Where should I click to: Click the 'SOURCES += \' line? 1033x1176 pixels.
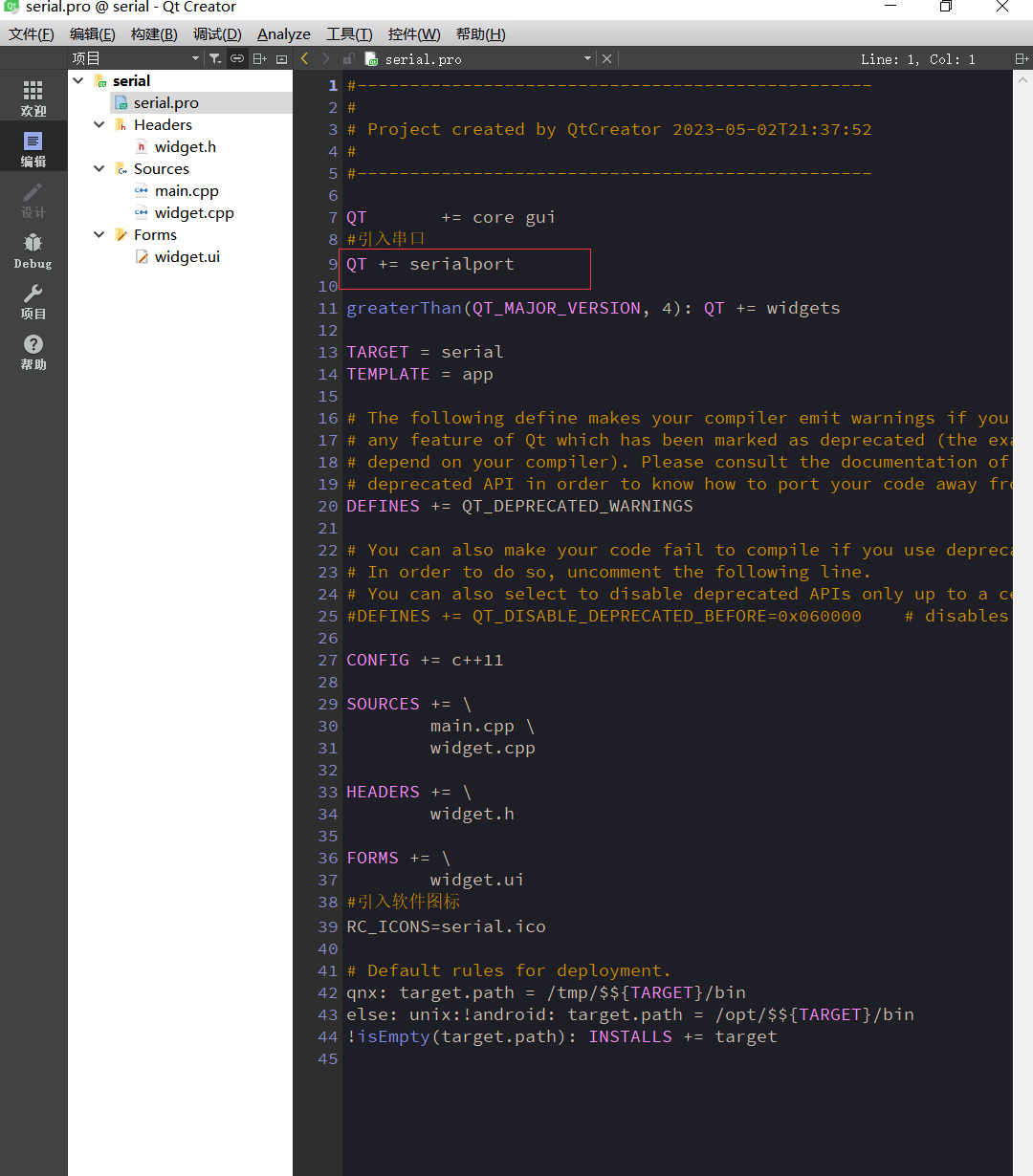click(x=409, y=705)
